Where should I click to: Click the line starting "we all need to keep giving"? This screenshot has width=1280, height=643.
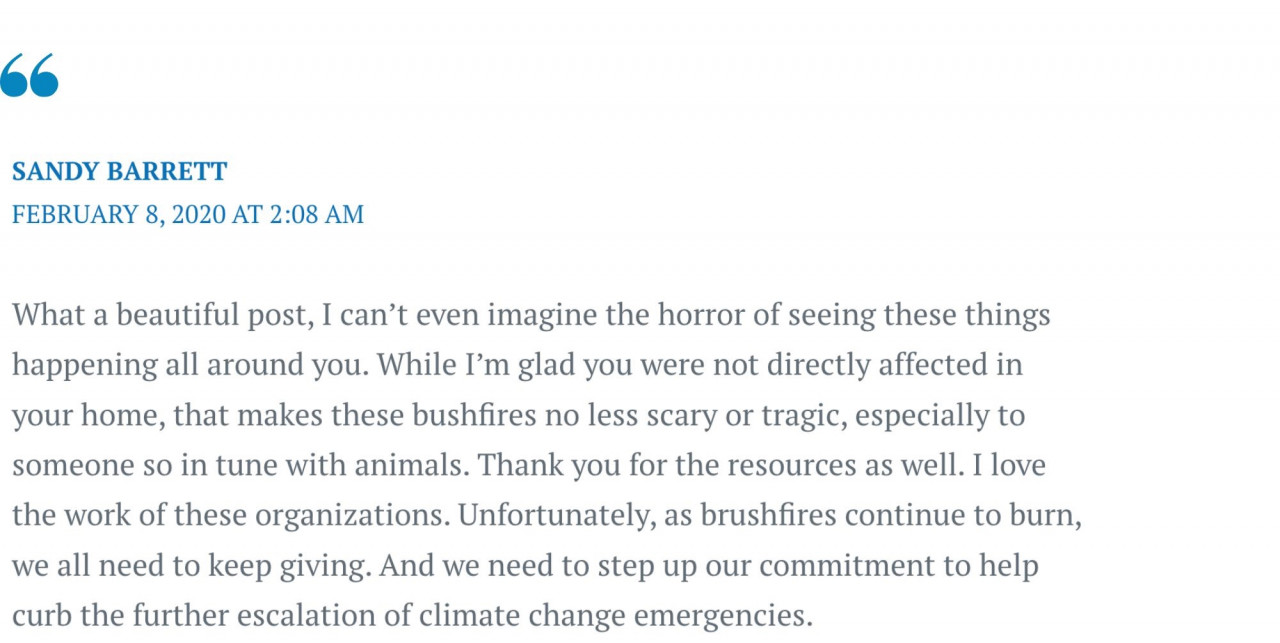pos(525,565)
